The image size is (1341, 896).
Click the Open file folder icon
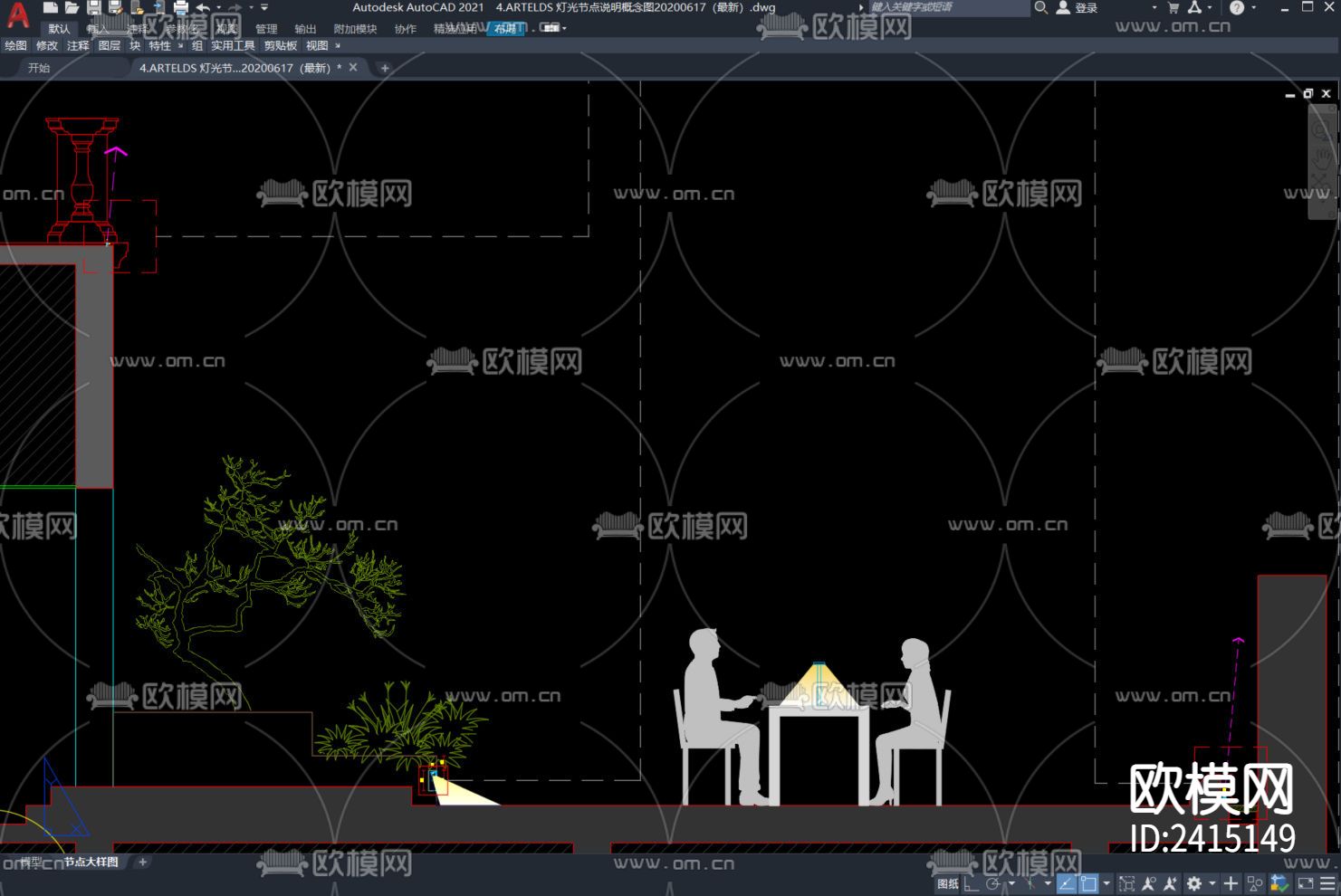point(72,7)
